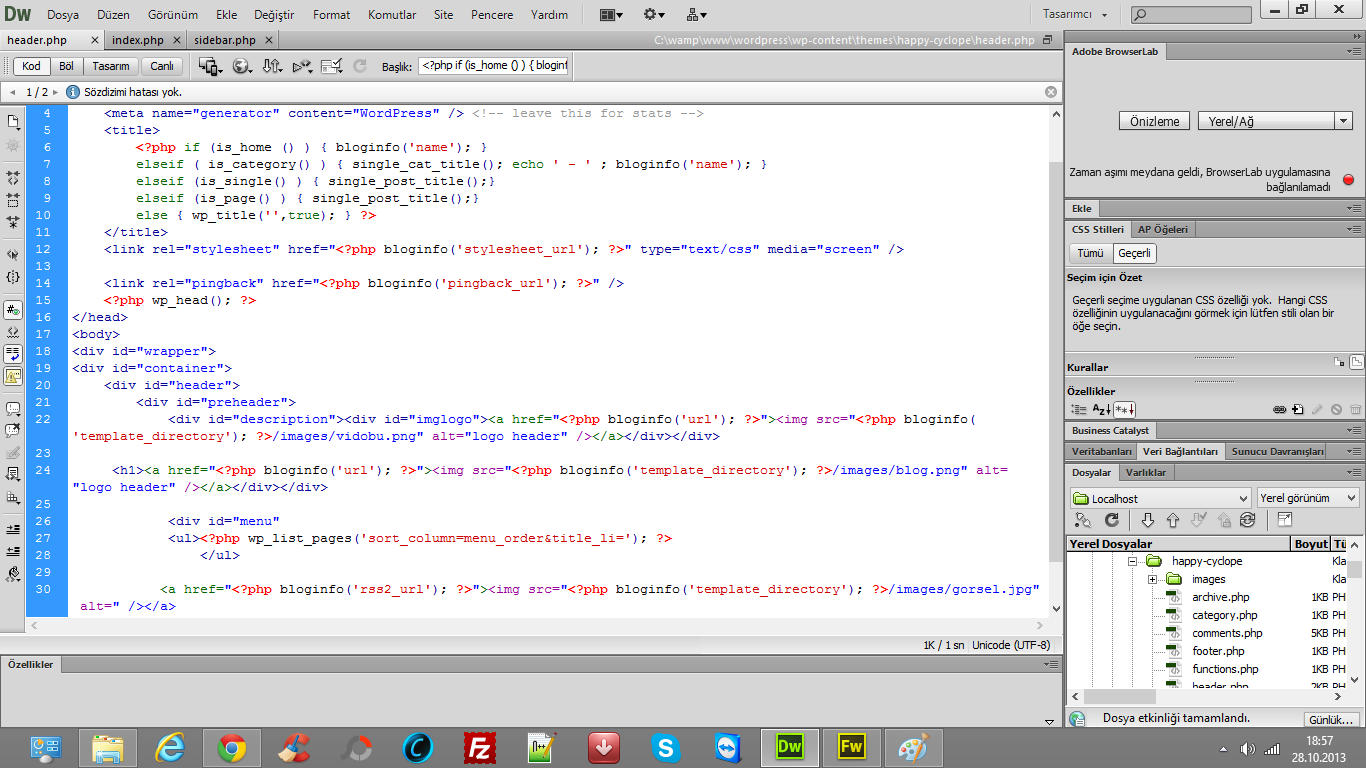Put files to remote server arrow
This screenshot has height=768, width=1366.
pos(1172,520)
